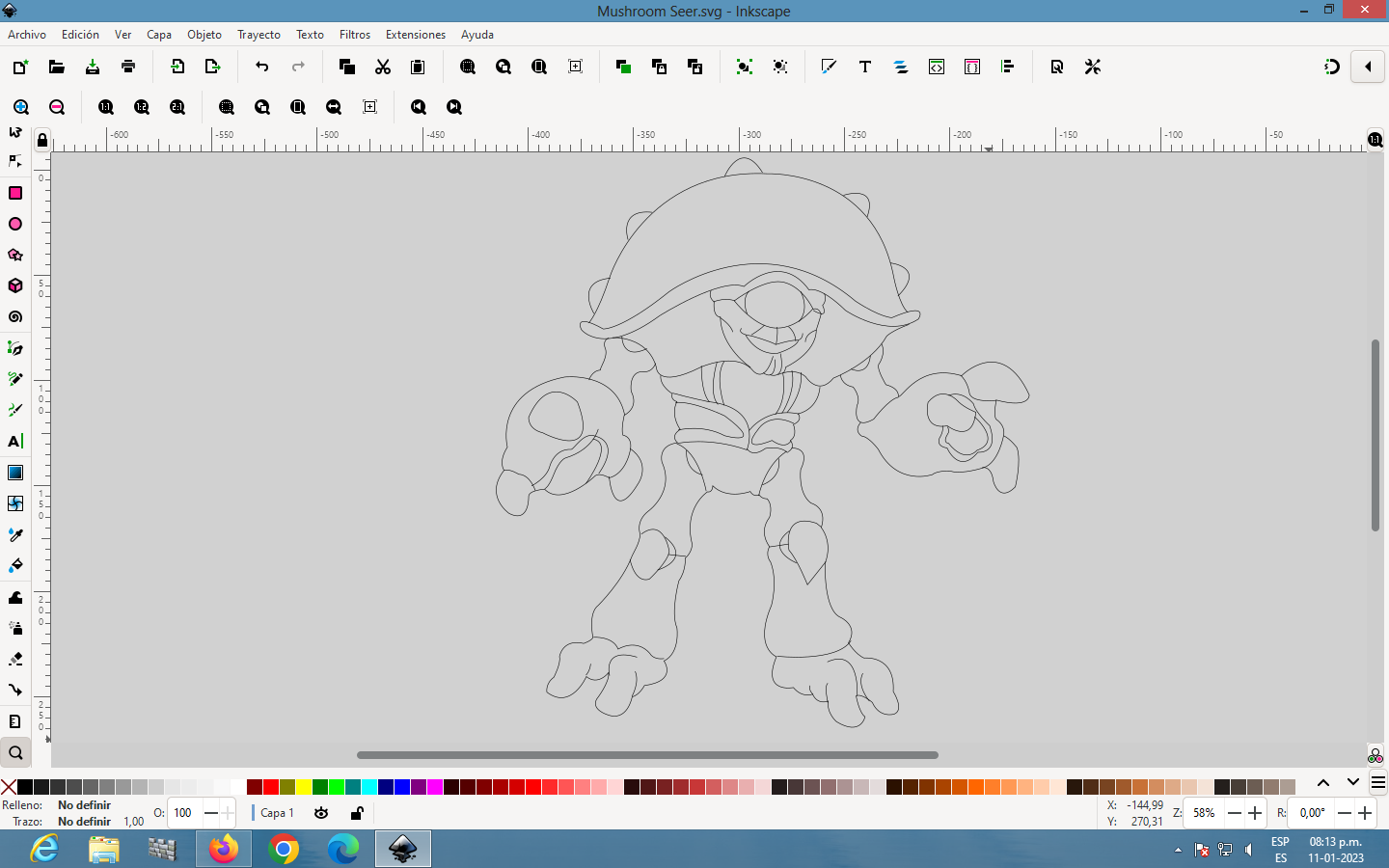The width and height of the screenshot is (1389, 868).
Task: Save the document with the green arrow icon
Action: tap(93, 67)
